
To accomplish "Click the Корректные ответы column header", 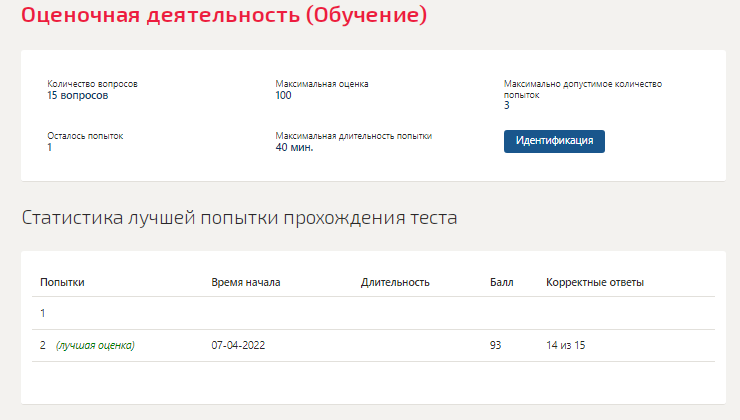I will click(595, 282).
